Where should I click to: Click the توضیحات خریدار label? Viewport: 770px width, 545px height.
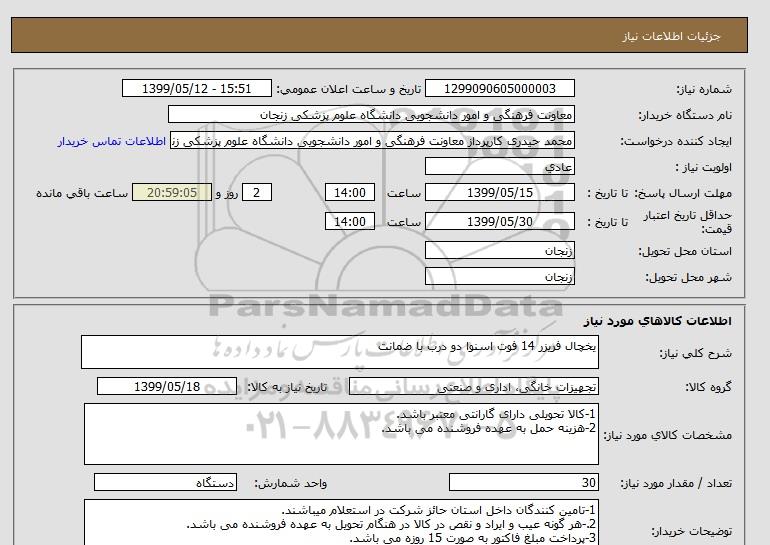691,531
